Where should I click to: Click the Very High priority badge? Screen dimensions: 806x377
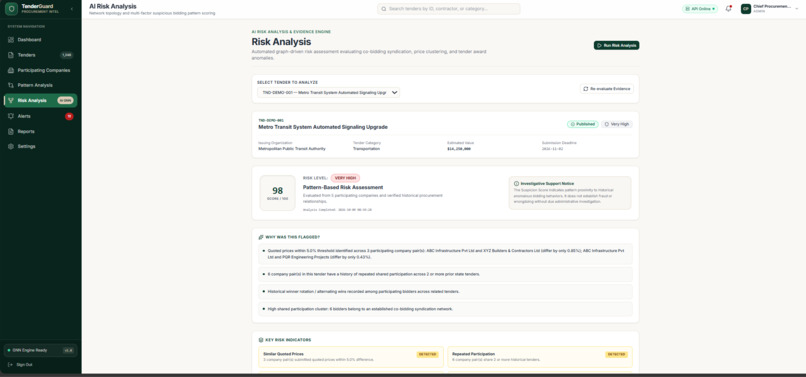(616, 124)
